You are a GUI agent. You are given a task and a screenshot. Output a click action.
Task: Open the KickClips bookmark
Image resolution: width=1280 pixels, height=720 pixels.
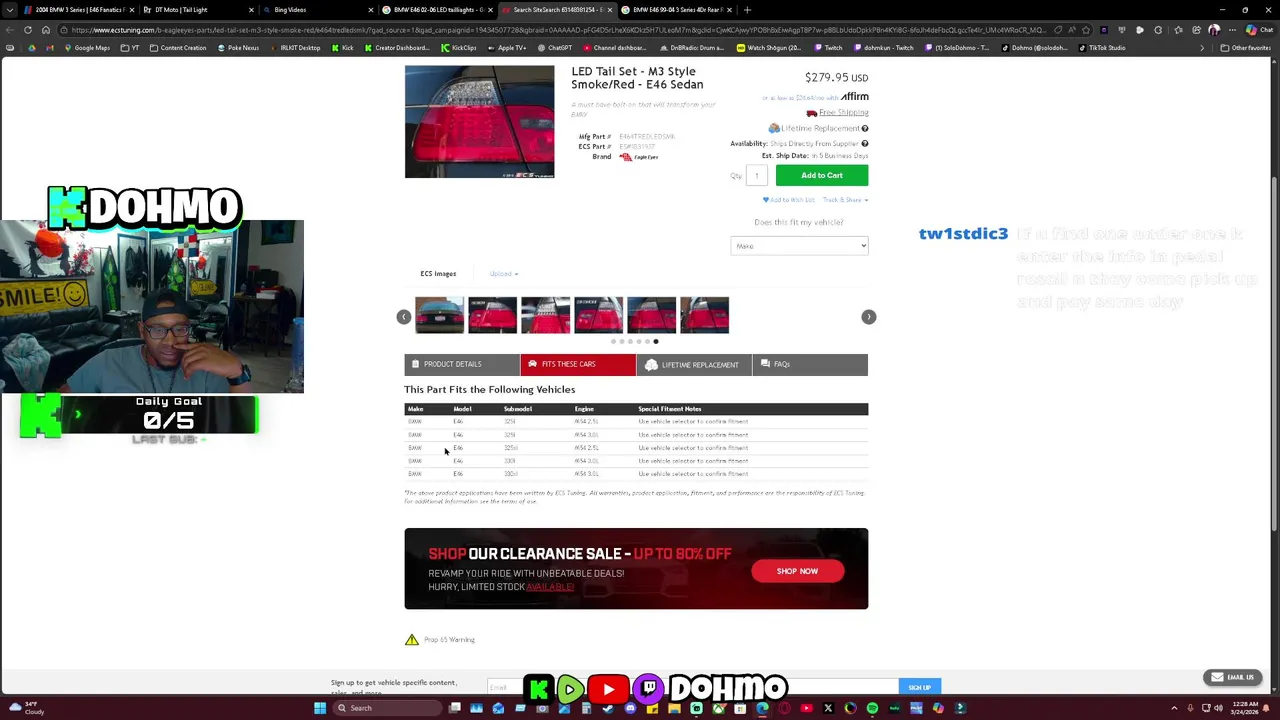tap(459, 48)
